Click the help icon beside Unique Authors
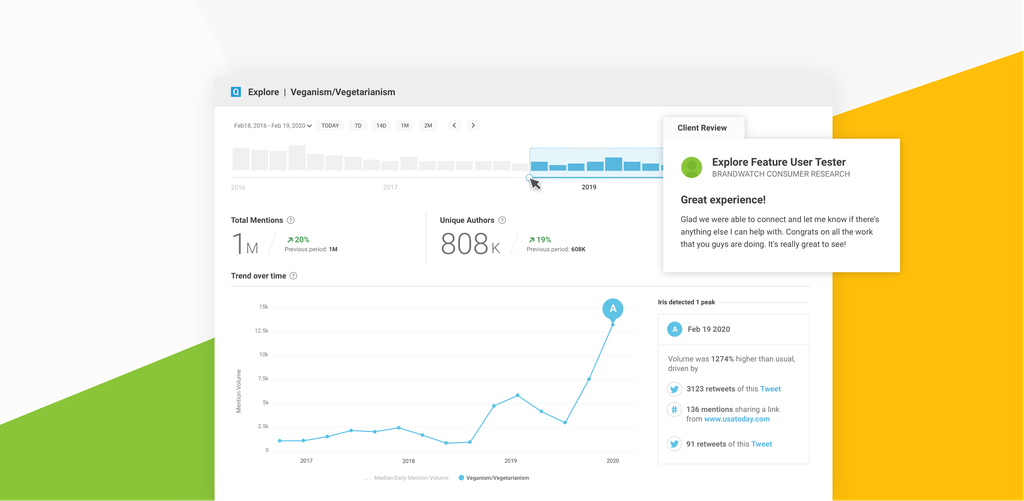 point(502,220)
